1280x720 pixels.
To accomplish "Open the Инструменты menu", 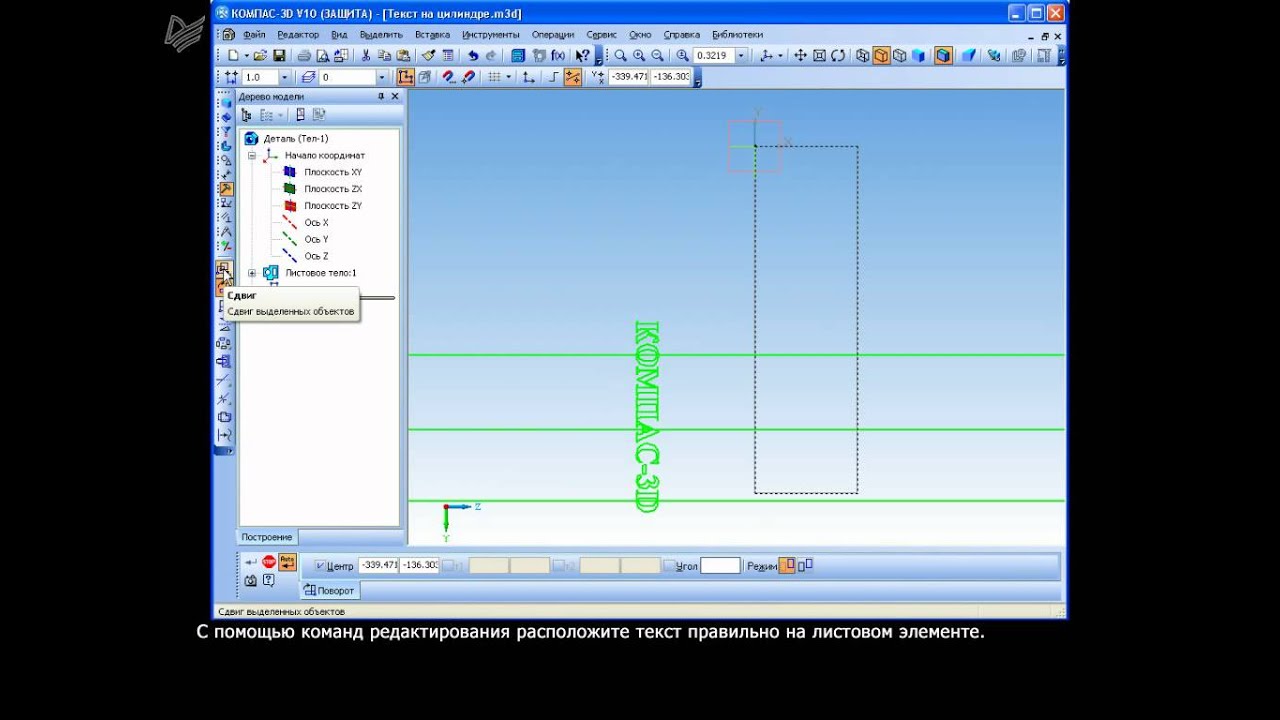I will pyautogui.click(x=491, y=35).
